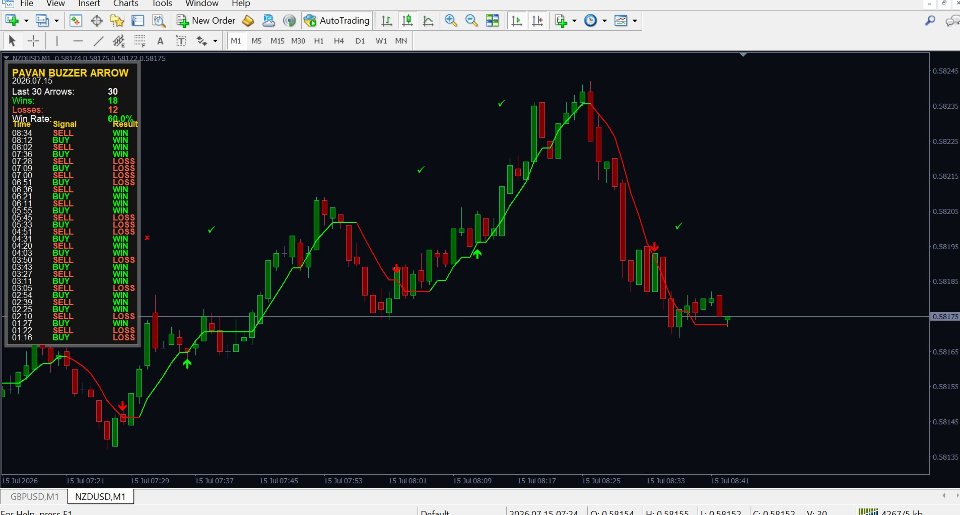
Task: Set timeframe to H4
Action: click(x=339, y=41)
